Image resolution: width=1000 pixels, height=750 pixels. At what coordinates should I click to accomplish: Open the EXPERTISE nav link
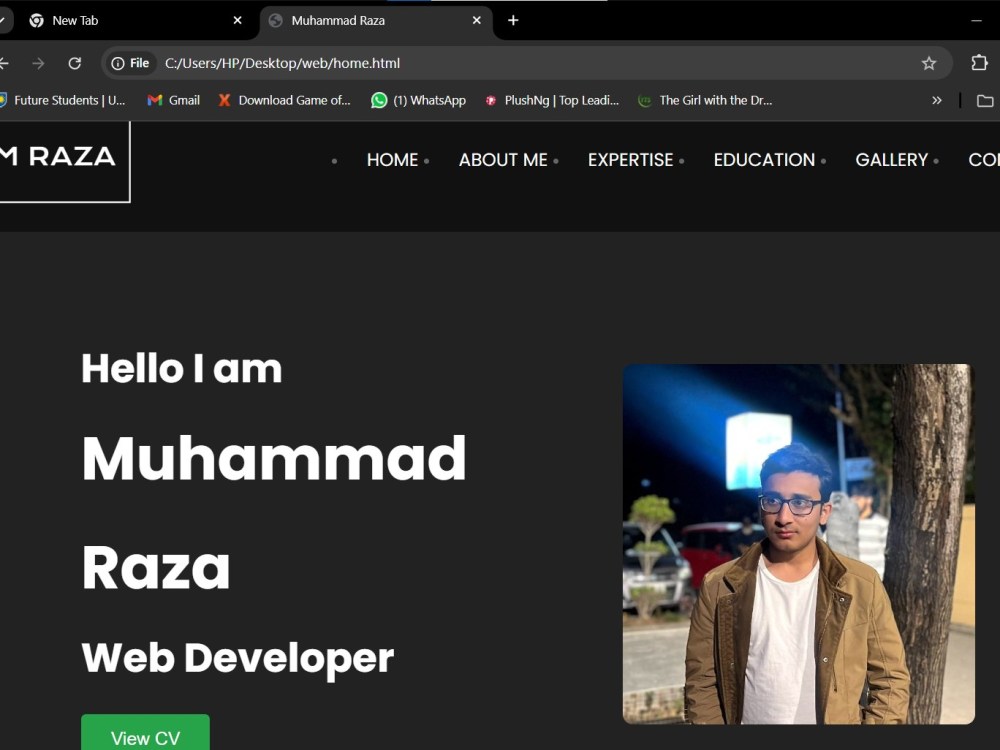630,159
